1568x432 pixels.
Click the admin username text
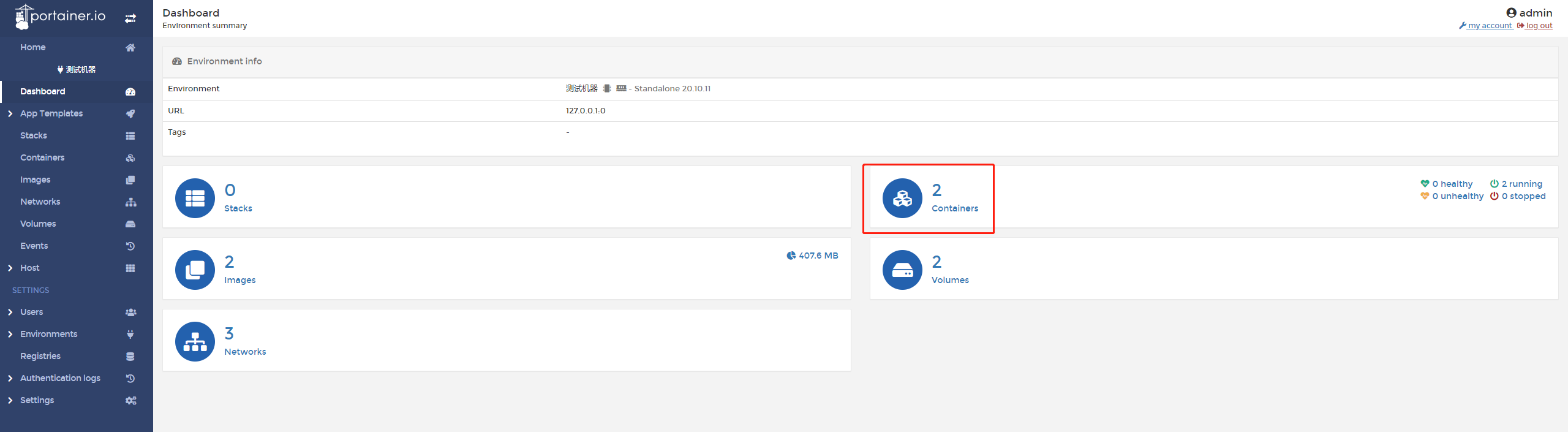coord(1536,13)
